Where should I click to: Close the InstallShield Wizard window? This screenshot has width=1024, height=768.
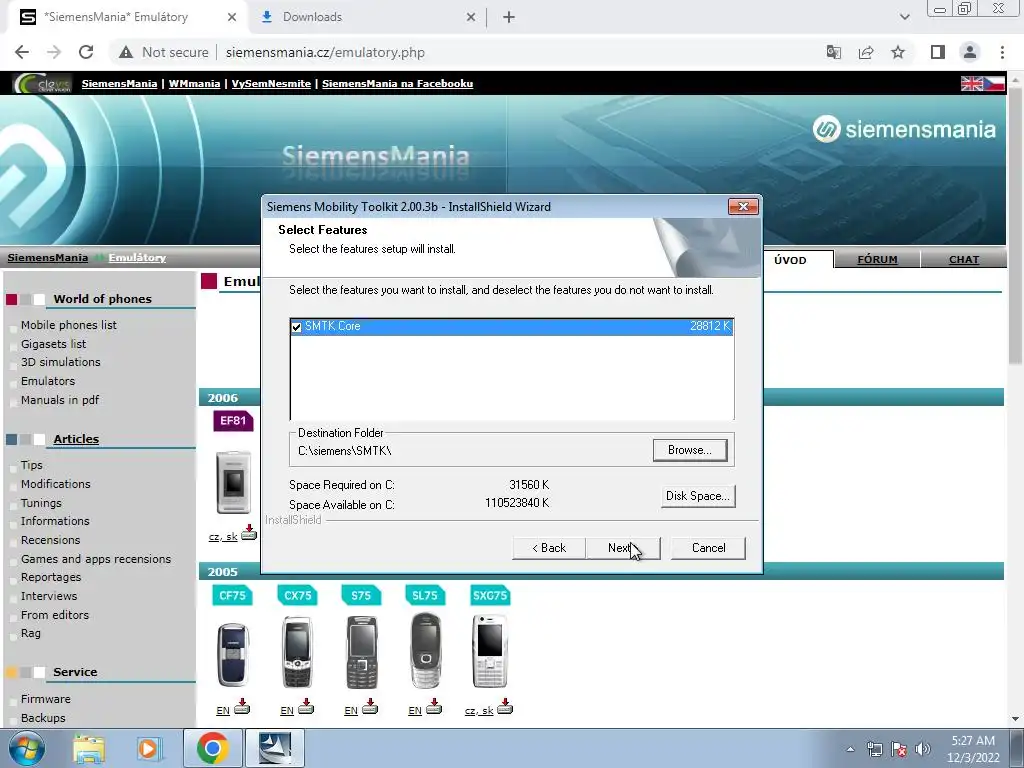(x=743, y=206)
